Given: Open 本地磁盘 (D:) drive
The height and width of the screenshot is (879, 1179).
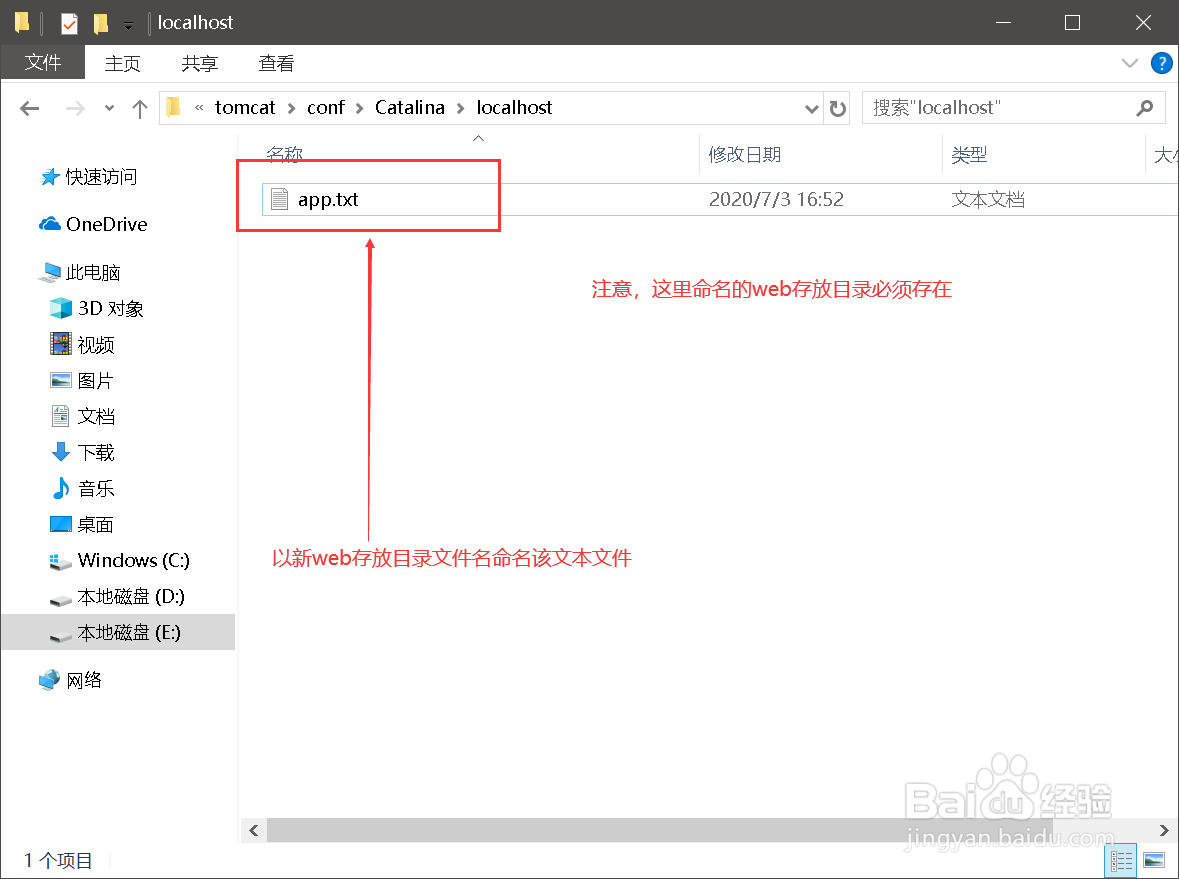Looking at the screenshot, I should point(131,596).
